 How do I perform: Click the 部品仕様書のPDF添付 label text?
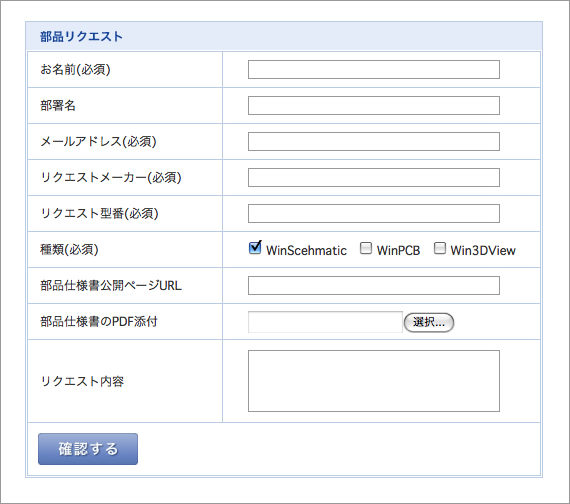[99, 321]
